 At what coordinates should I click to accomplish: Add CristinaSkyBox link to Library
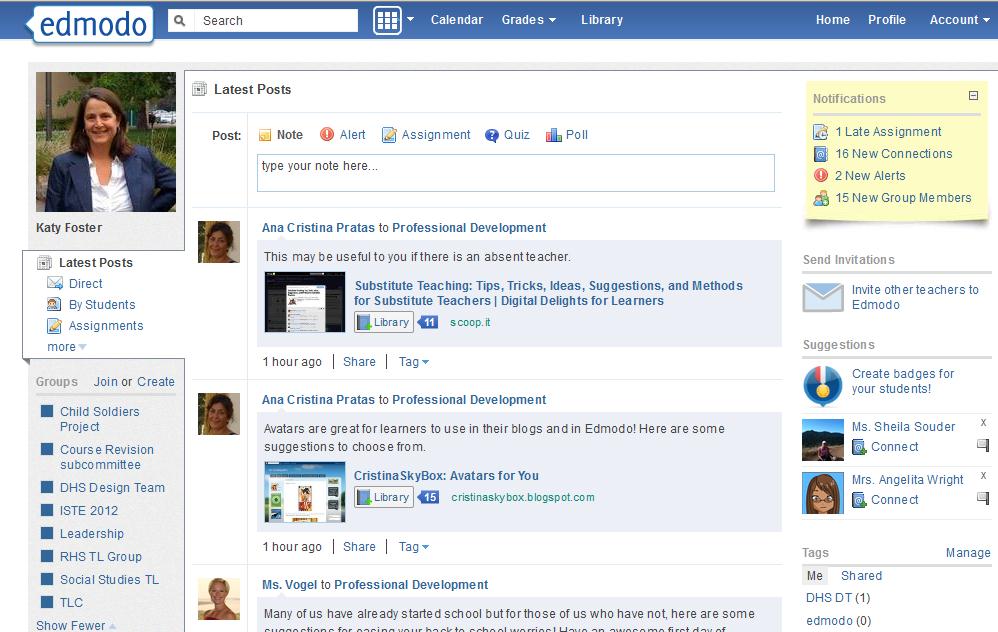[x=384, y=497]
